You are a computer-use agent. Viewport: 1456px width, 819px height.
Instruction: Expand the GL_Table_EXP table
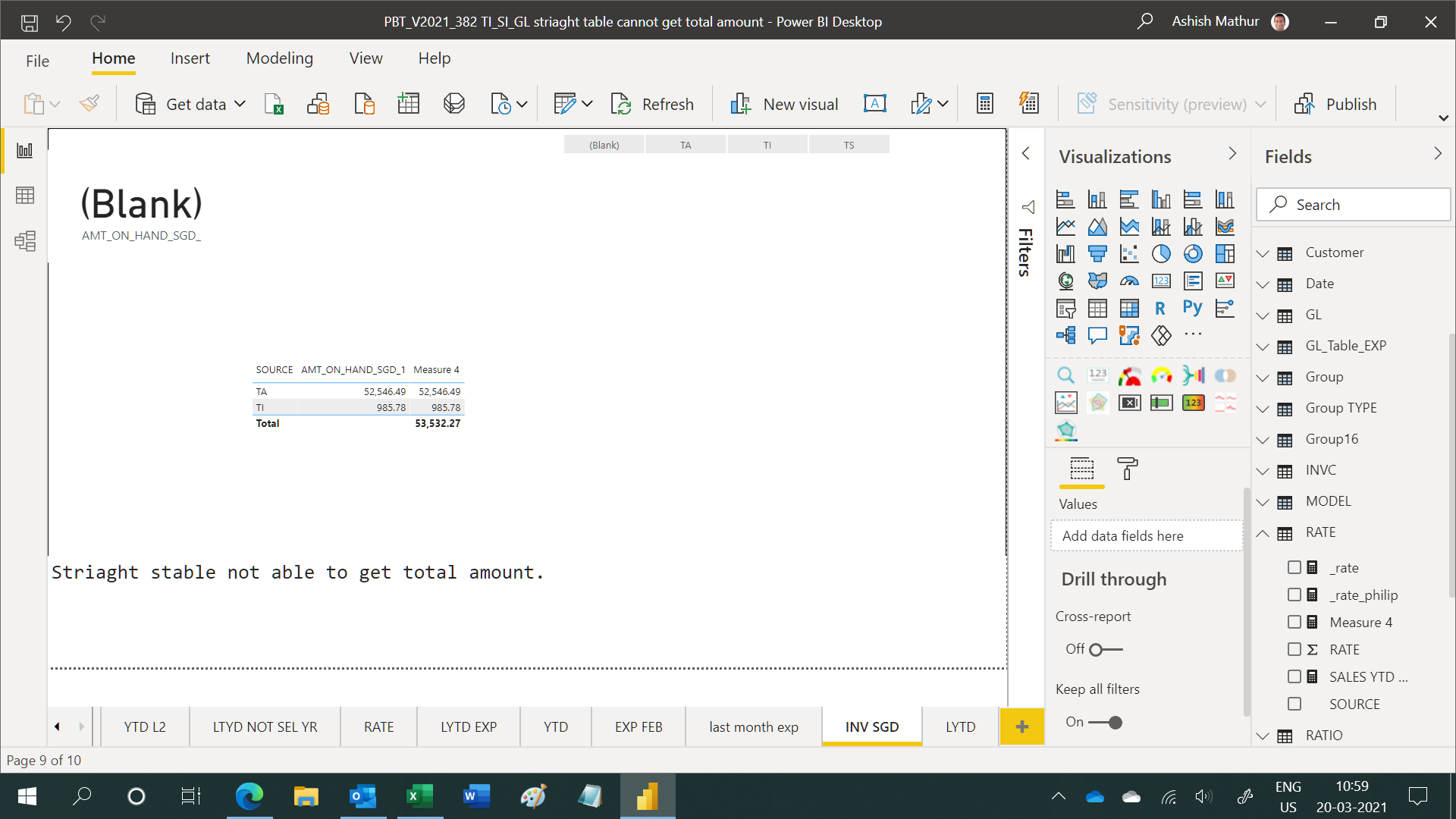tap(1263, 347)
